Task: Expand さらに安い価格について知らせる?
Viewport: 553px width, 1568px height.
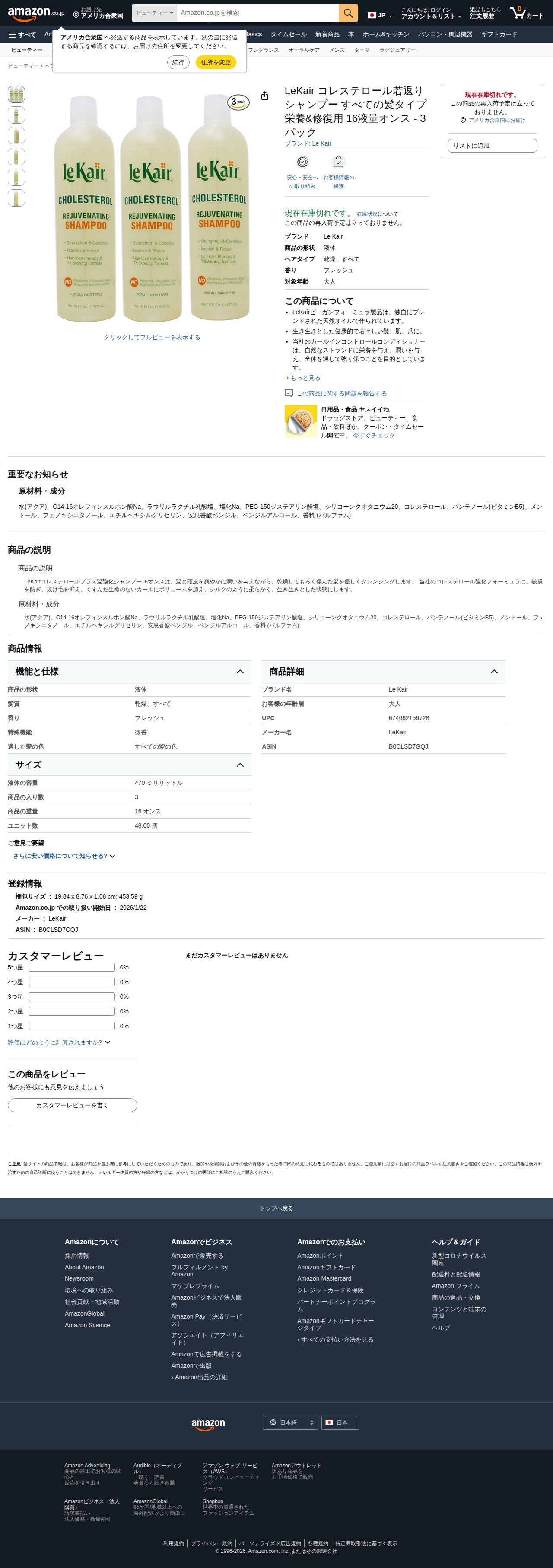Action: tap(64, 856)
